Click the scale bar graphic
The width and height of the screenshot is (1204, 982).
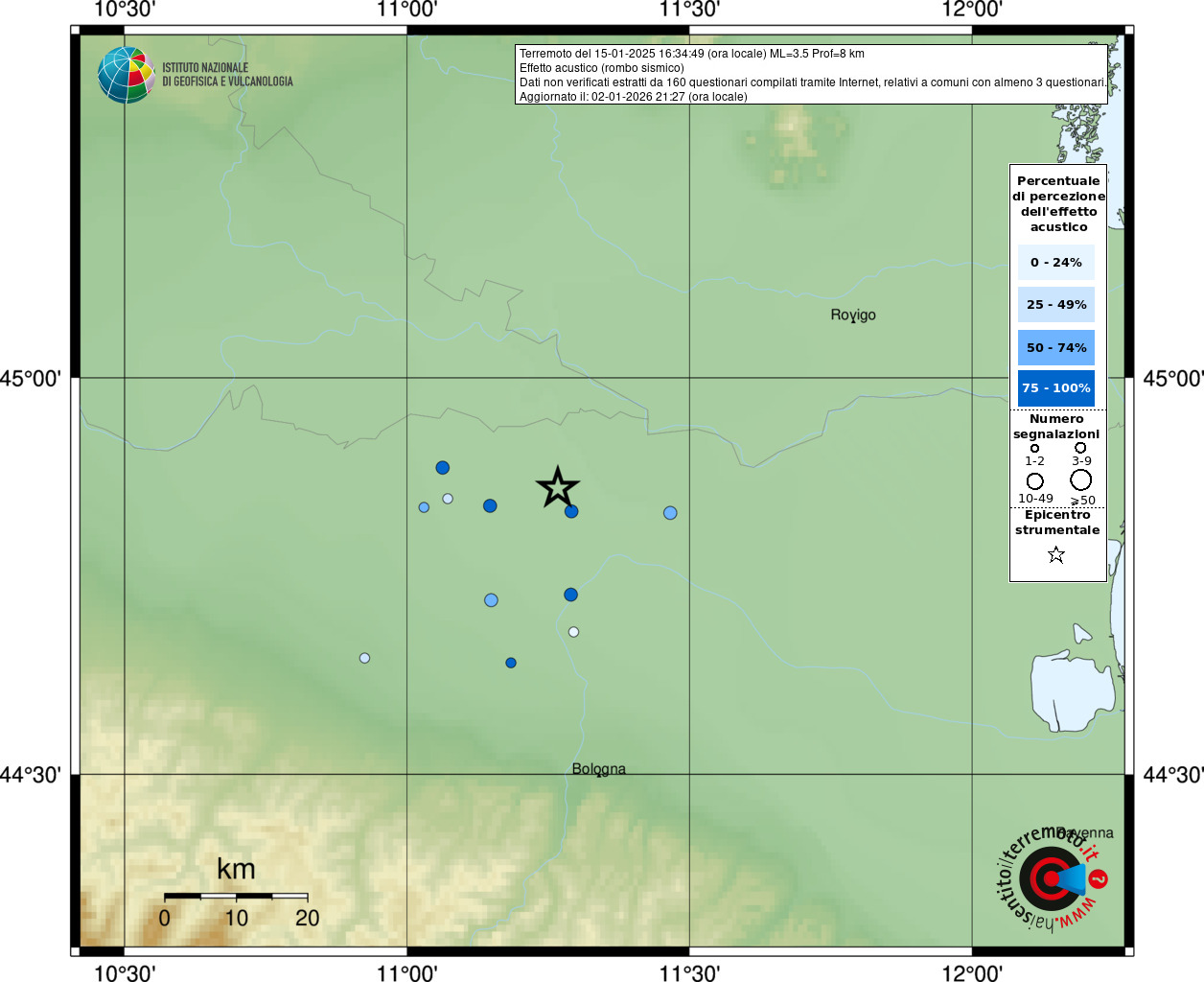tap(236, 896)
